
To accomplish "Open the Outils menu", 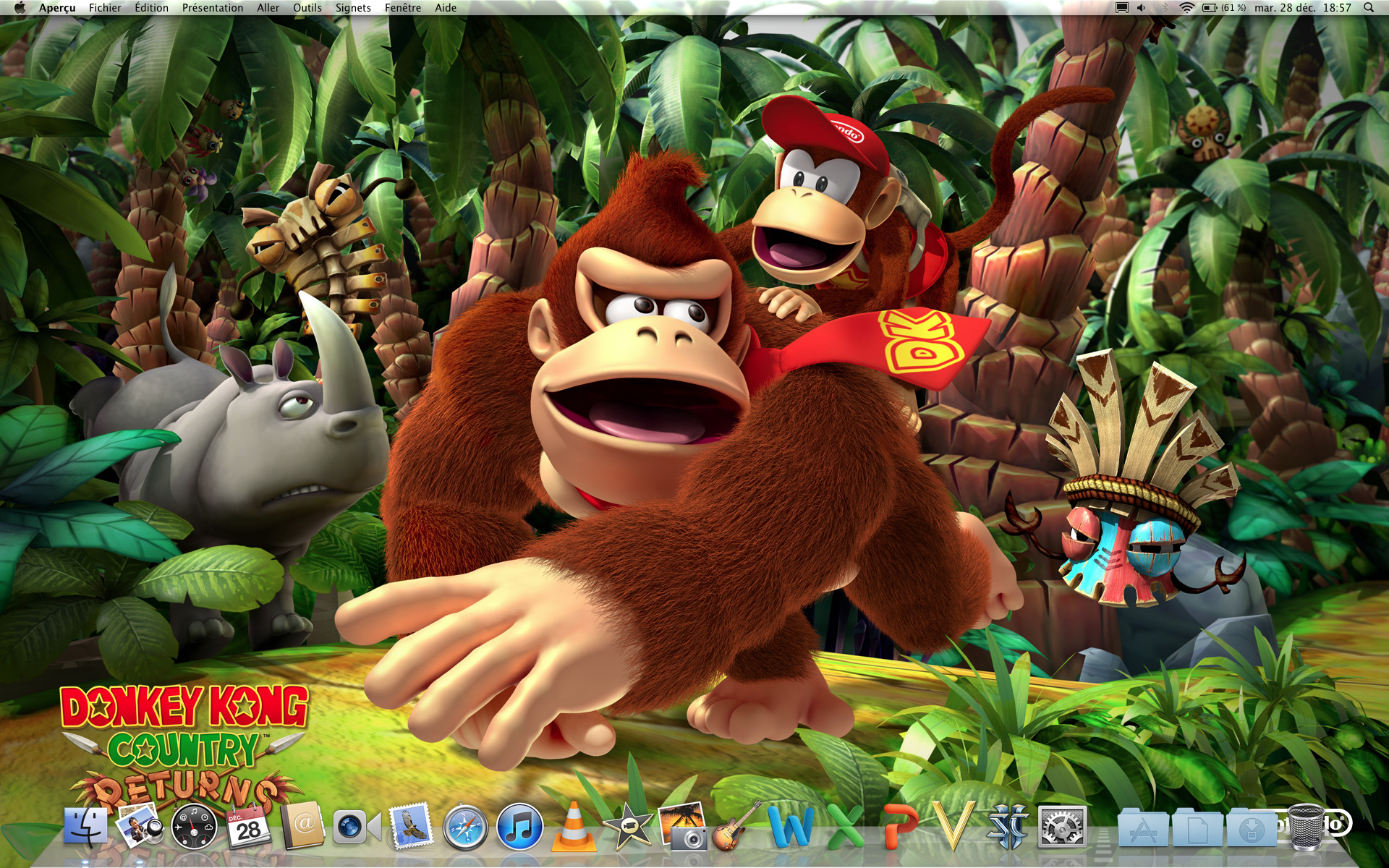I will pyautogui.click(x=307, y=8).
